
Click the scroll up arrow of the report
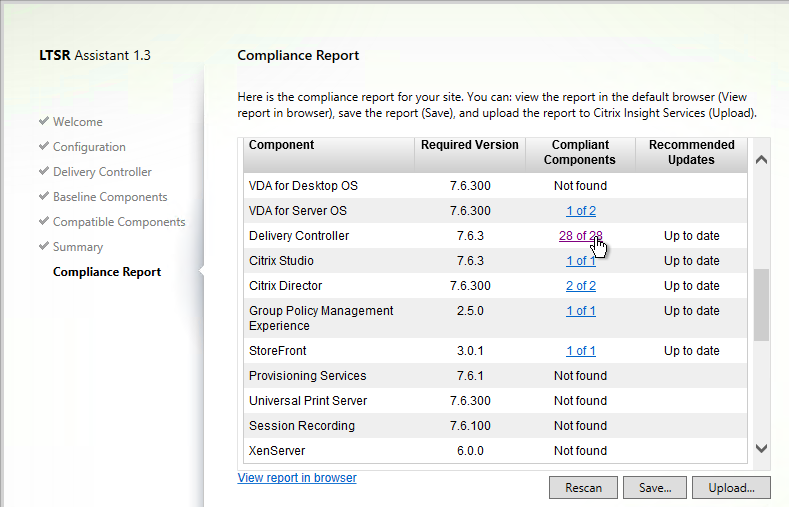(x=761, y=160)
